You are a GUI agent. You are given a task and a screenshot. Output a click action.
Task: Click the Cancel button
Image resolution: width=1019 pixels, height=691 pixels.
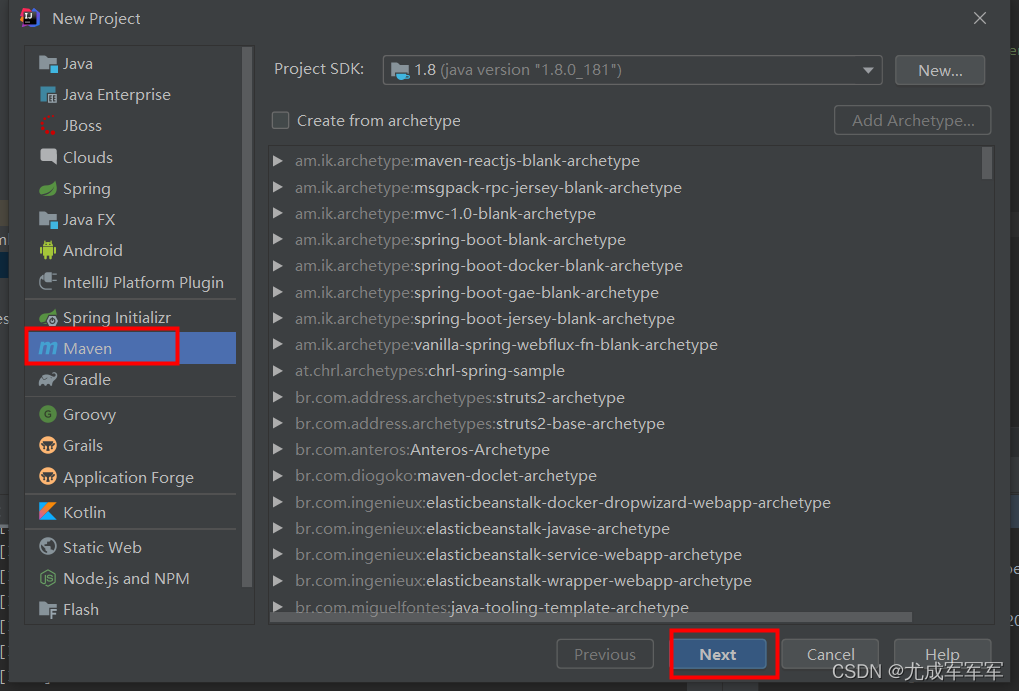830,654
